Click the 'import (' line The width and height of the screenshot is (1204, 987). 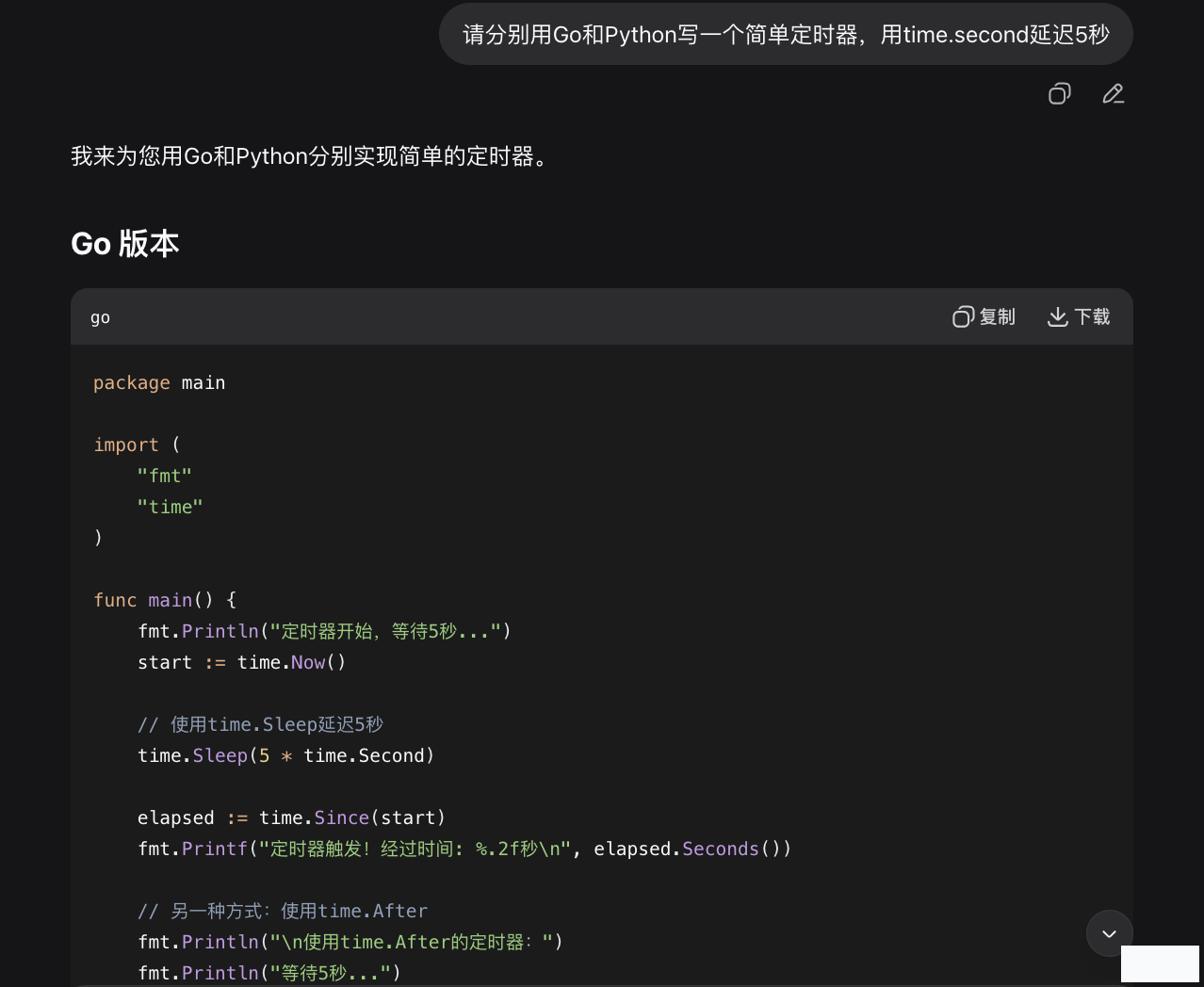(137, 445)
